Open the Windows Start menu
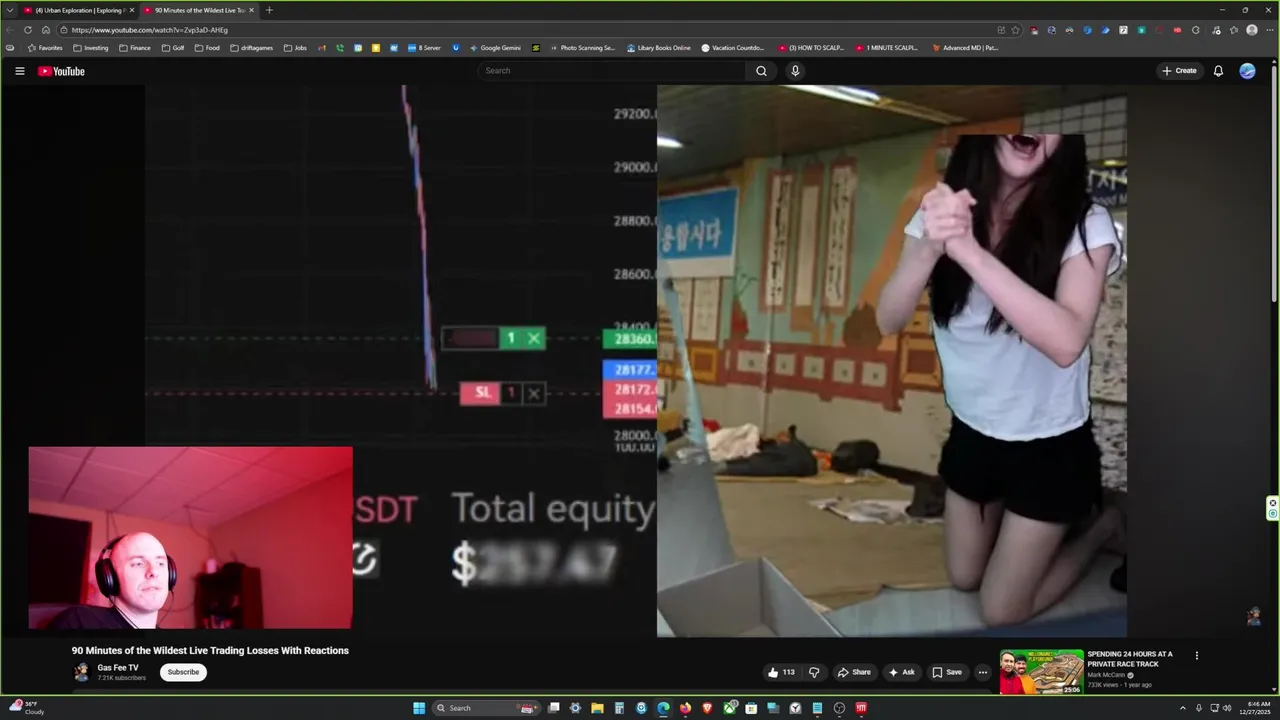Image resolution: width=1280 pixels, height=720 pixels. (419, 708)
